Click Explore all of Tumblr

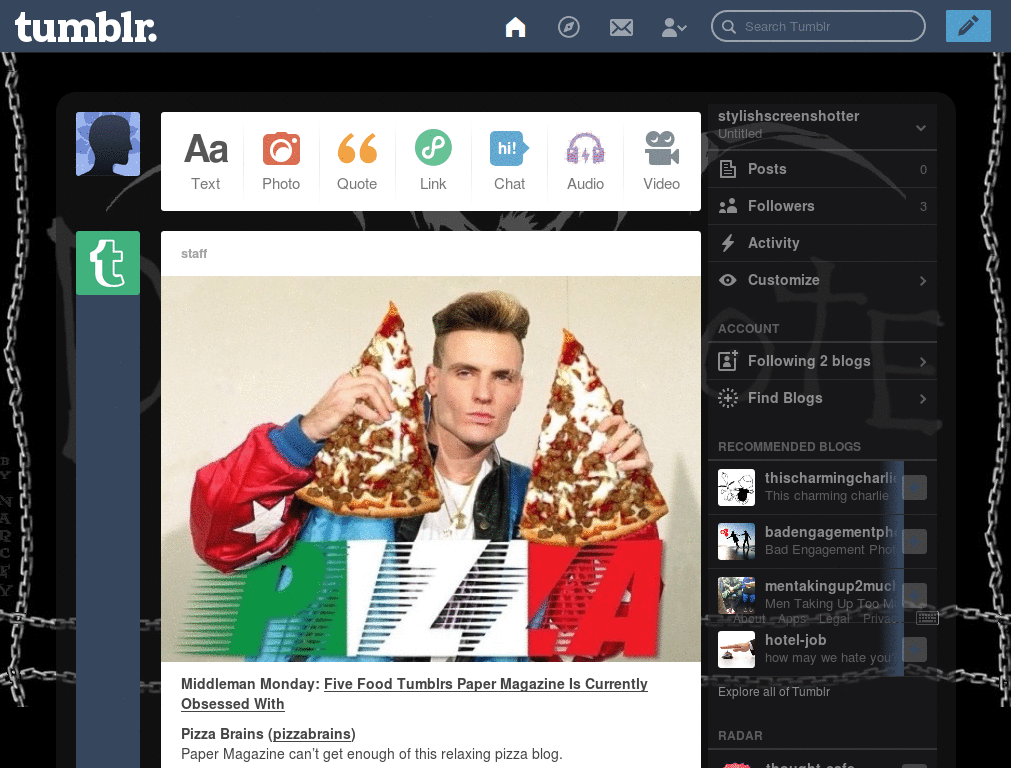click(x=774, y=692)
